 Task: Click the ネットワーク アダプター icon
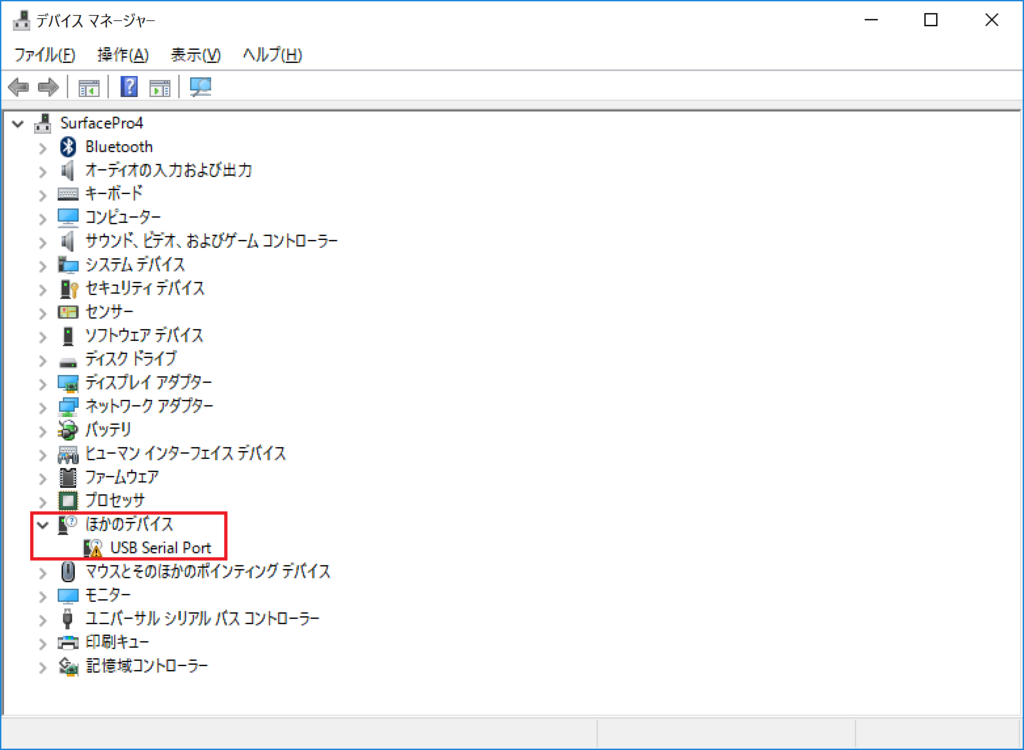(x=68, y=406)
